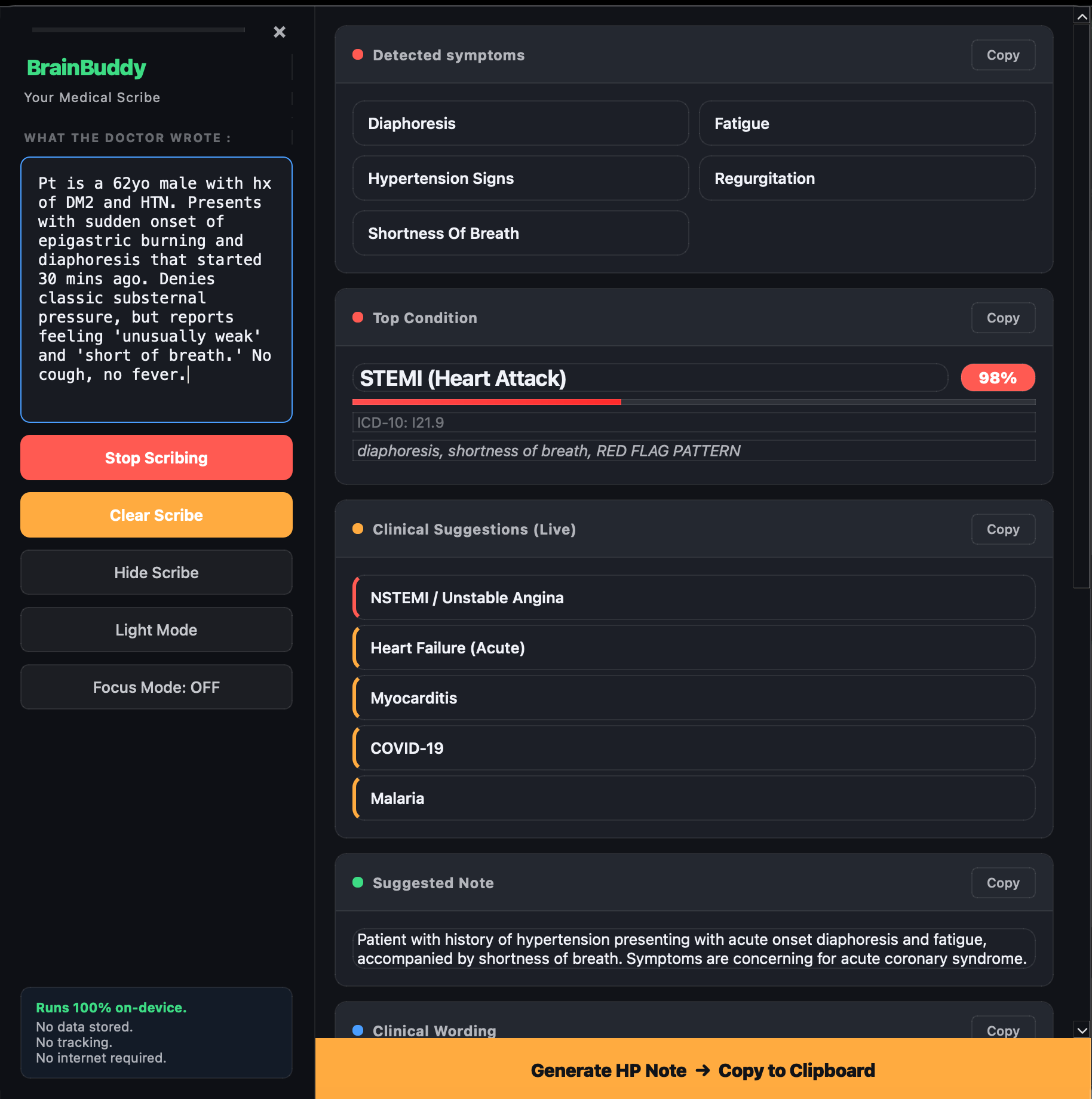The width and height of the screenshot is (1092, 1099).
Task: Click the 98% confidence badge
Action: 998,377
